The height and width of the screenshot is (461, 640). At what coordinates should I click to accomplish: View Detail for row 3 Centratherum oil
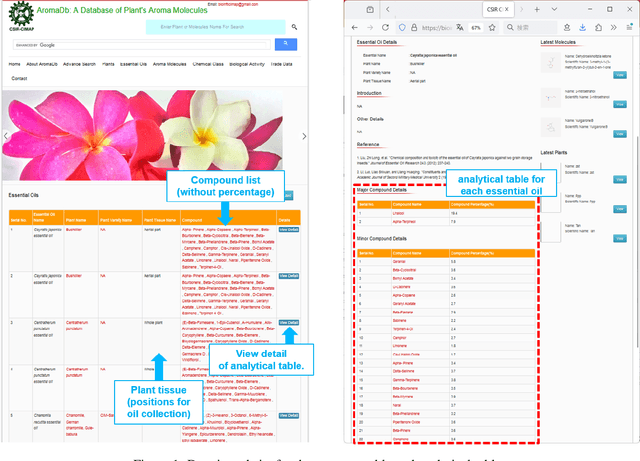point(289,323)
